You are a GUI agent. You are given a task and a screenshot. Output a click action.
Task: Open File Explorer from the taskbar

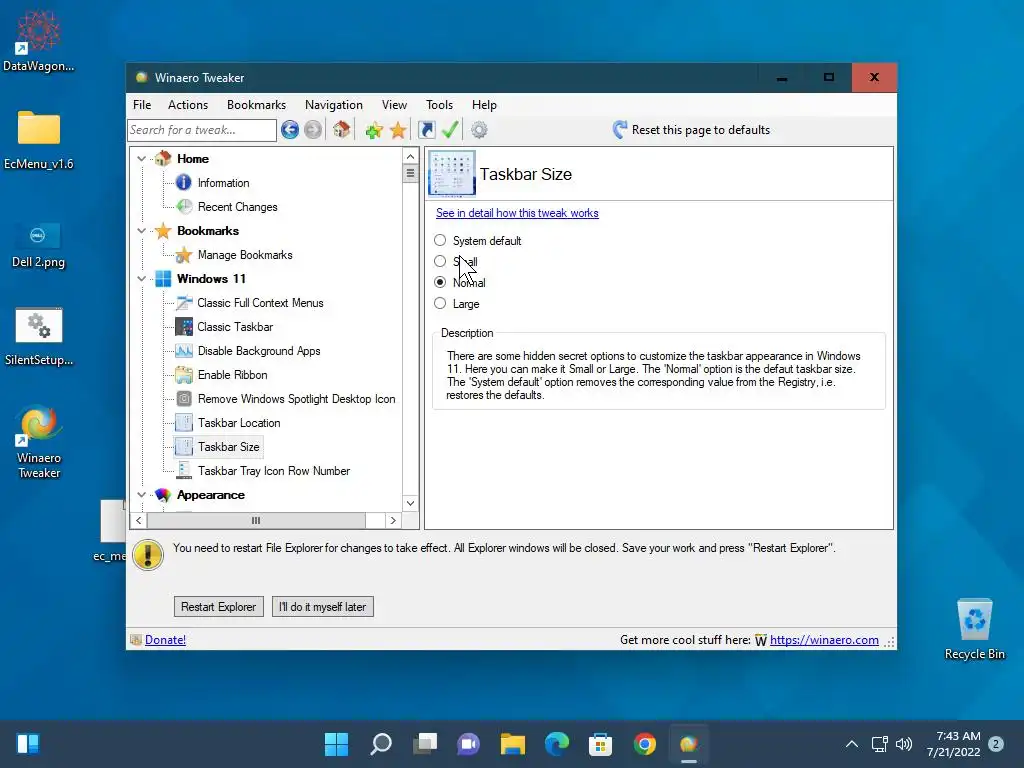click(x=513, y=744)
